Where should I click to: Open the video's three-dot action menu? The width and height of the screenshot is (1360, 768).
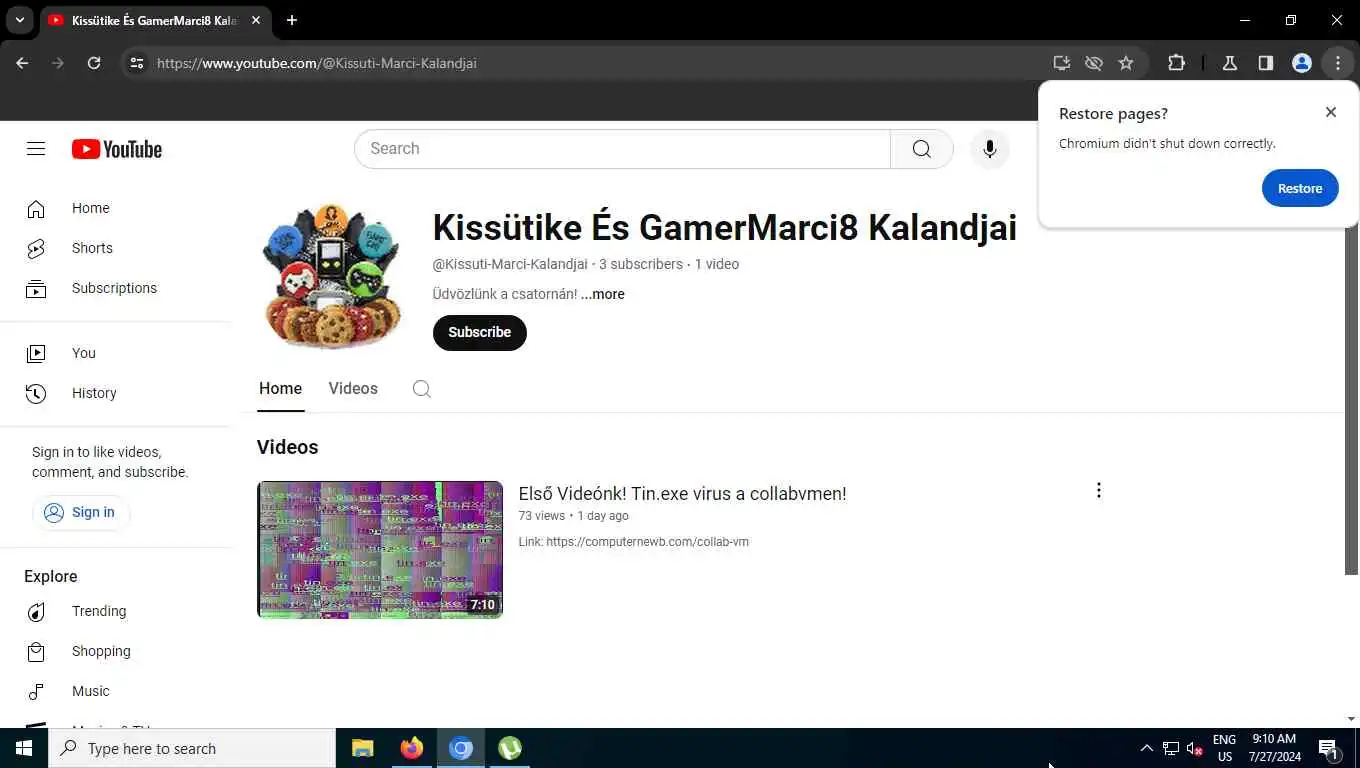[1098, 490]
